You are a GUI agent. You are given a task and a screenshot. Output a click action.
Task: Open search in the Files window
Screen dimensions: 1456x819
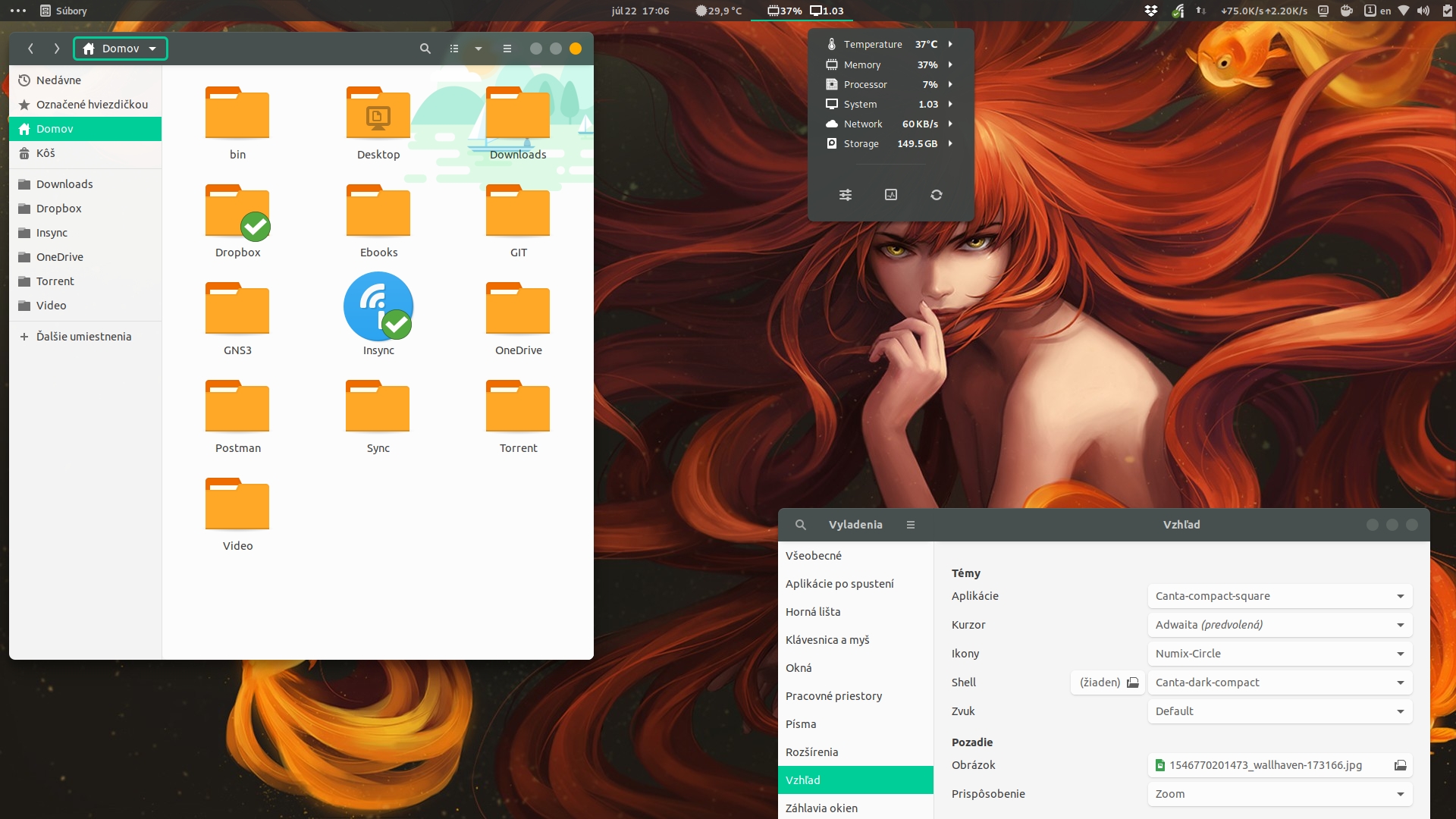425,49
